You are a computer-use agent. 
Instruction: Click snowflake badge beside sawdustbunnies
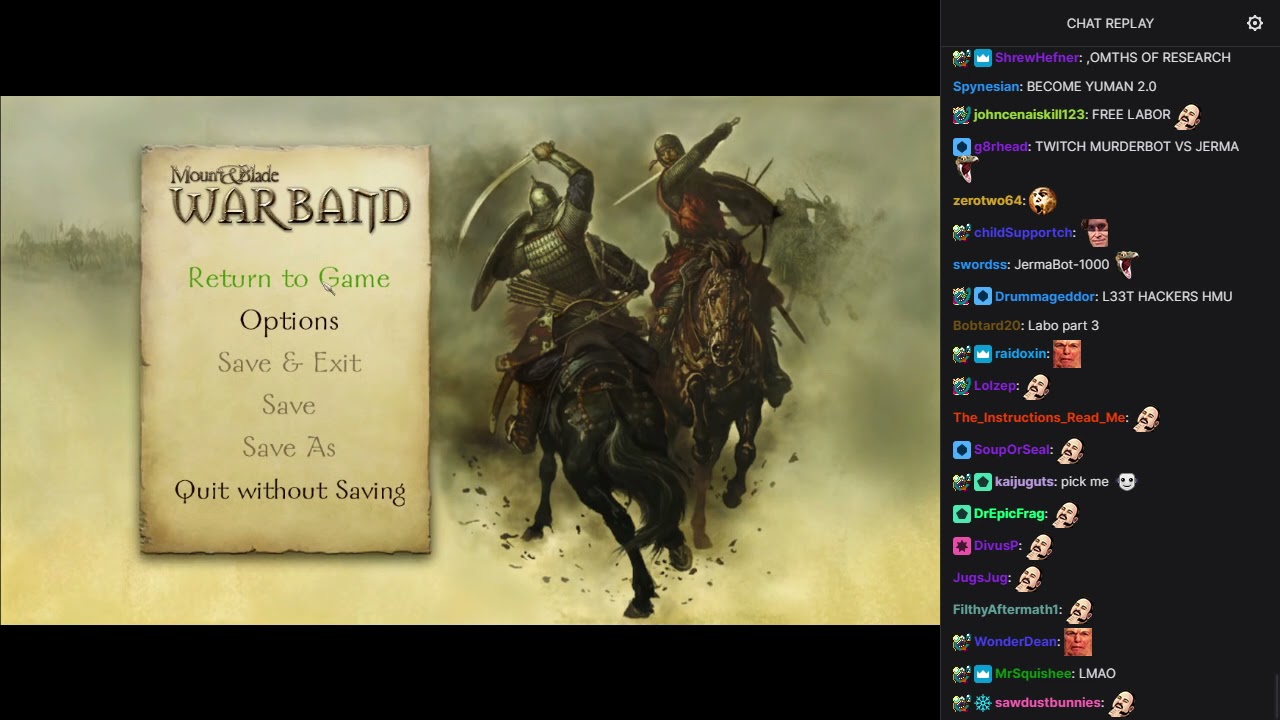983,703
